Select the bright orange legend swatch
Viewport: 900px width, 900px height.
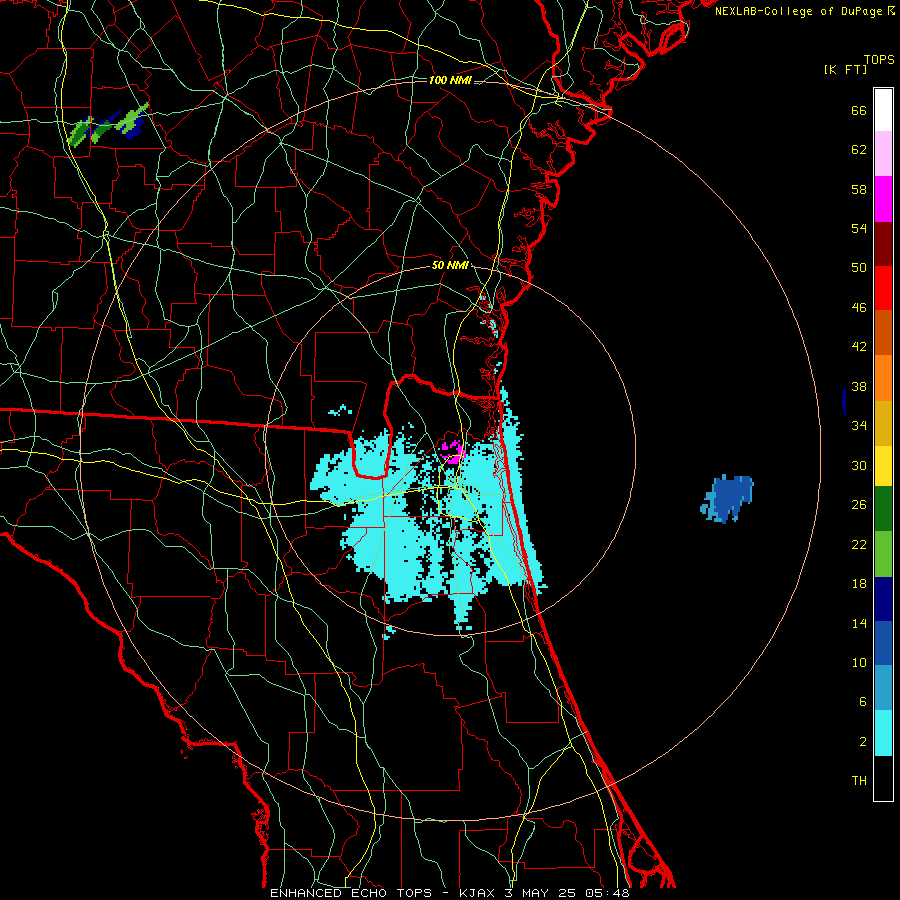click(x=883, y=378)
